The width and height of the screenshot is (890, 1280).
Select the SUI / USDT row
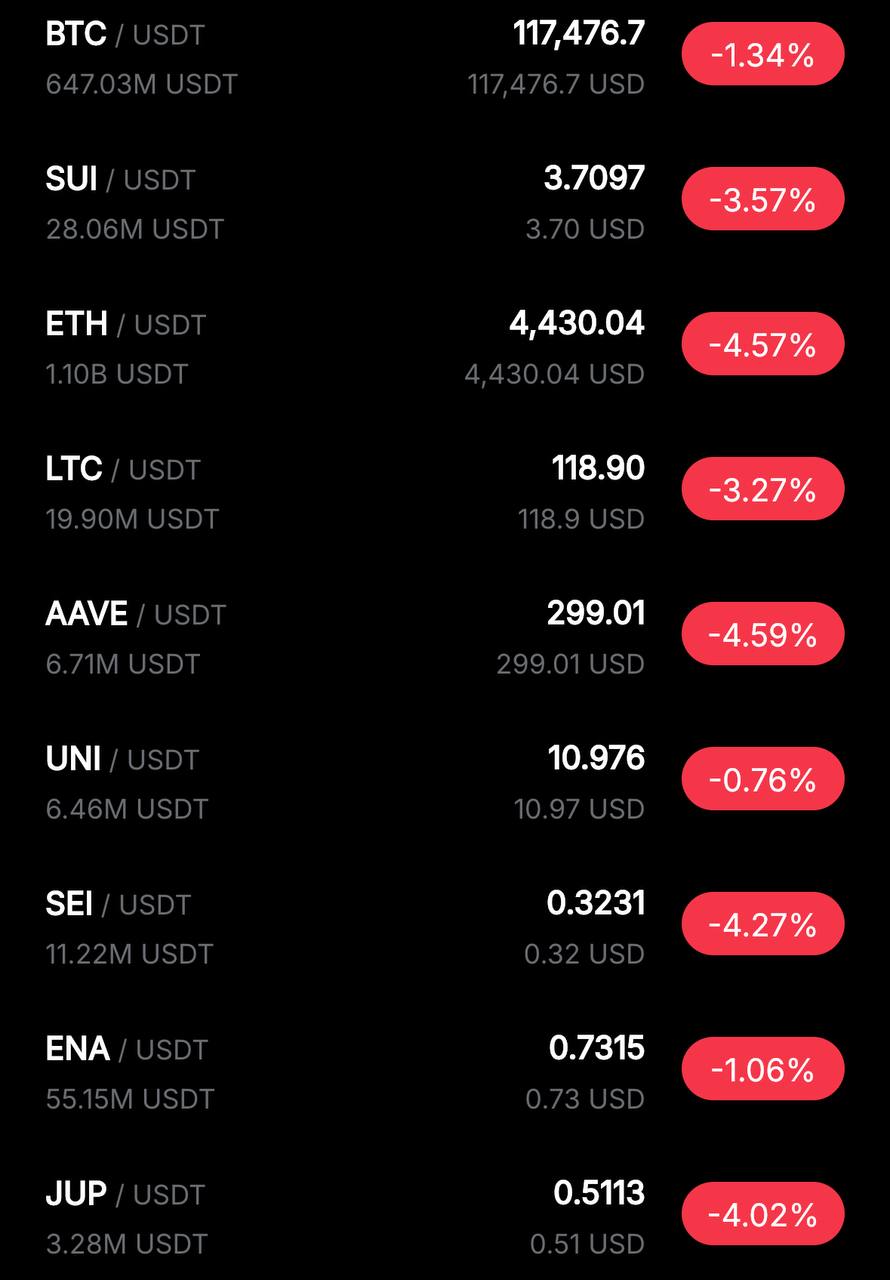point(445,203)
